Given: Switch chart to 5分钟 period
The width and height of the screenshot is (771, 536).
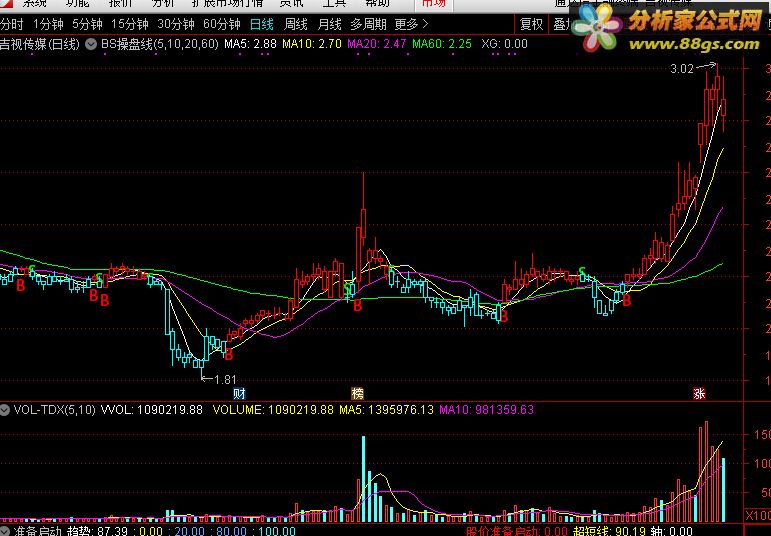Looking at the screenshot, I should pyautogui.click(x=87, y=24).
